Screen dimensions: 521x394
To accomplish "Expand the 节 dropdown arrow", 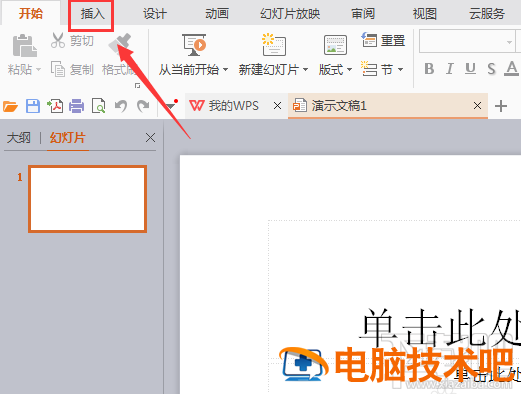I will point(400,70).
